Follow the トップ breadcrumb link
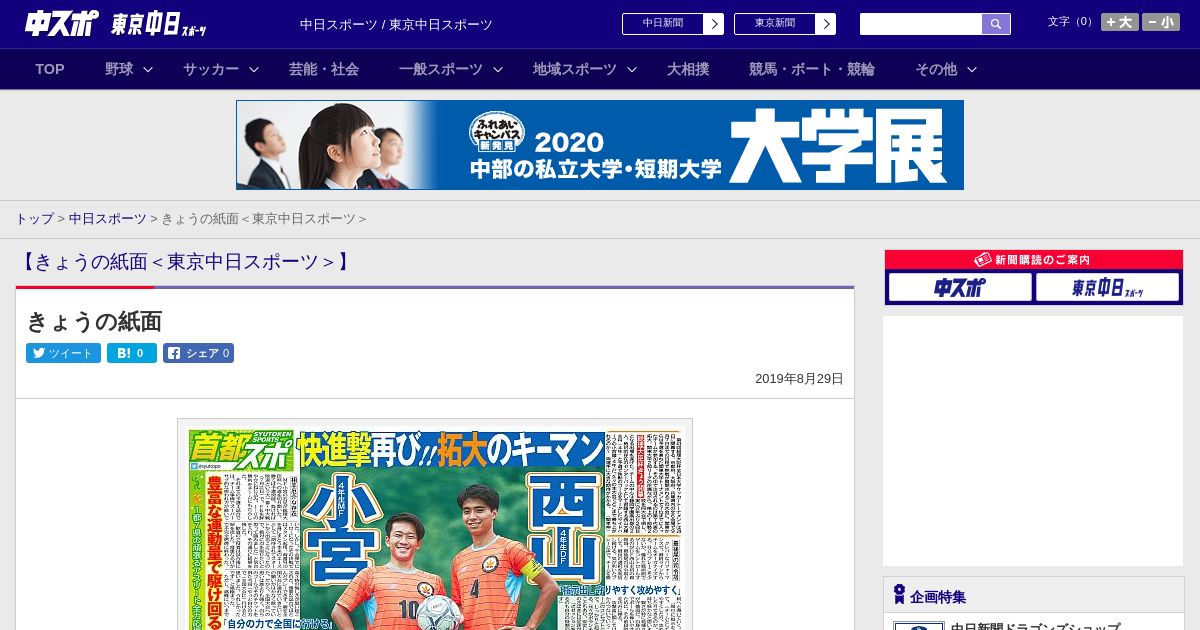The width and height of the screenshot is (1200, 630). click(34, 218)
